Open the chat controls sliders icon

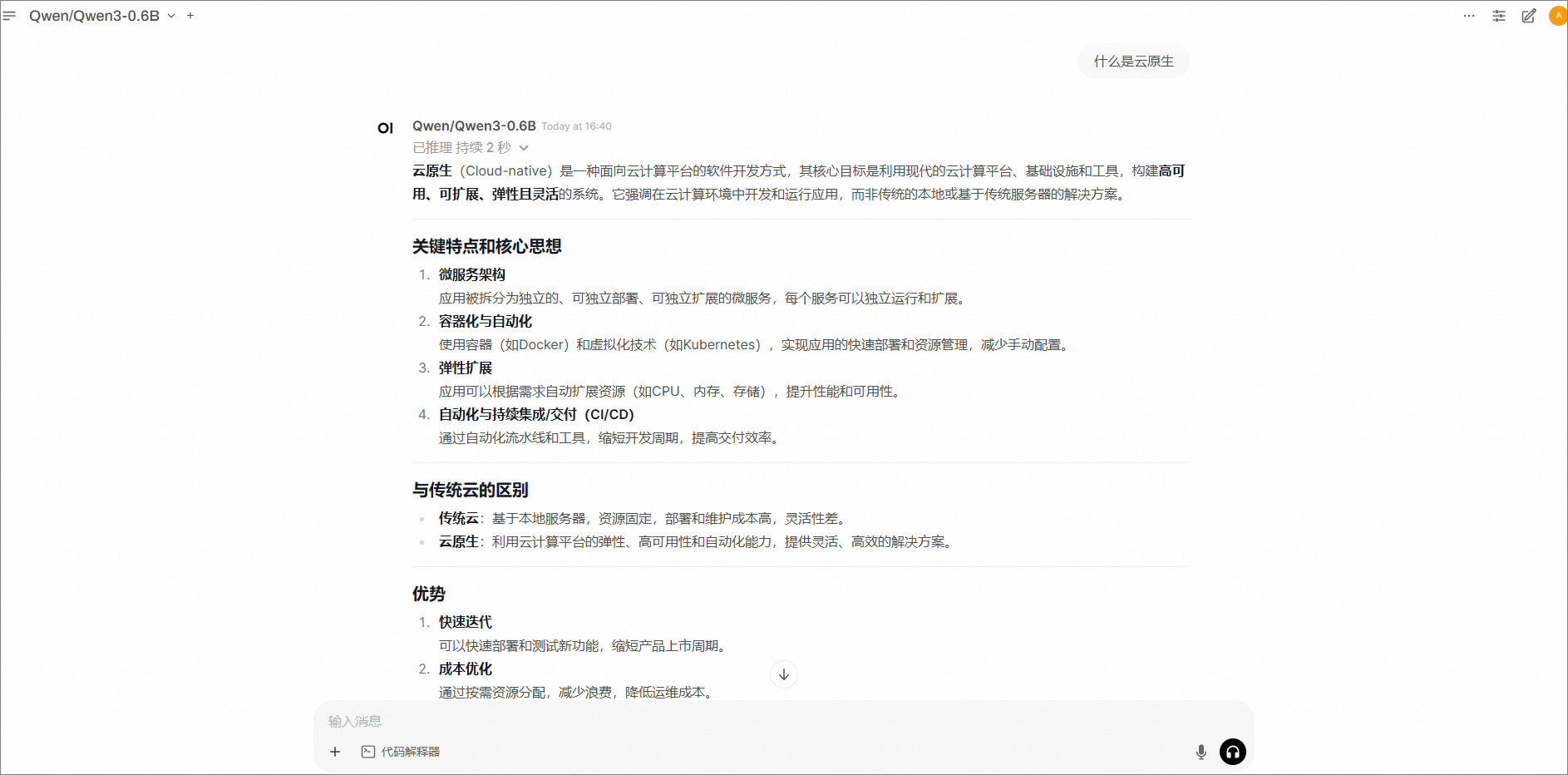tap(1499, 16)
